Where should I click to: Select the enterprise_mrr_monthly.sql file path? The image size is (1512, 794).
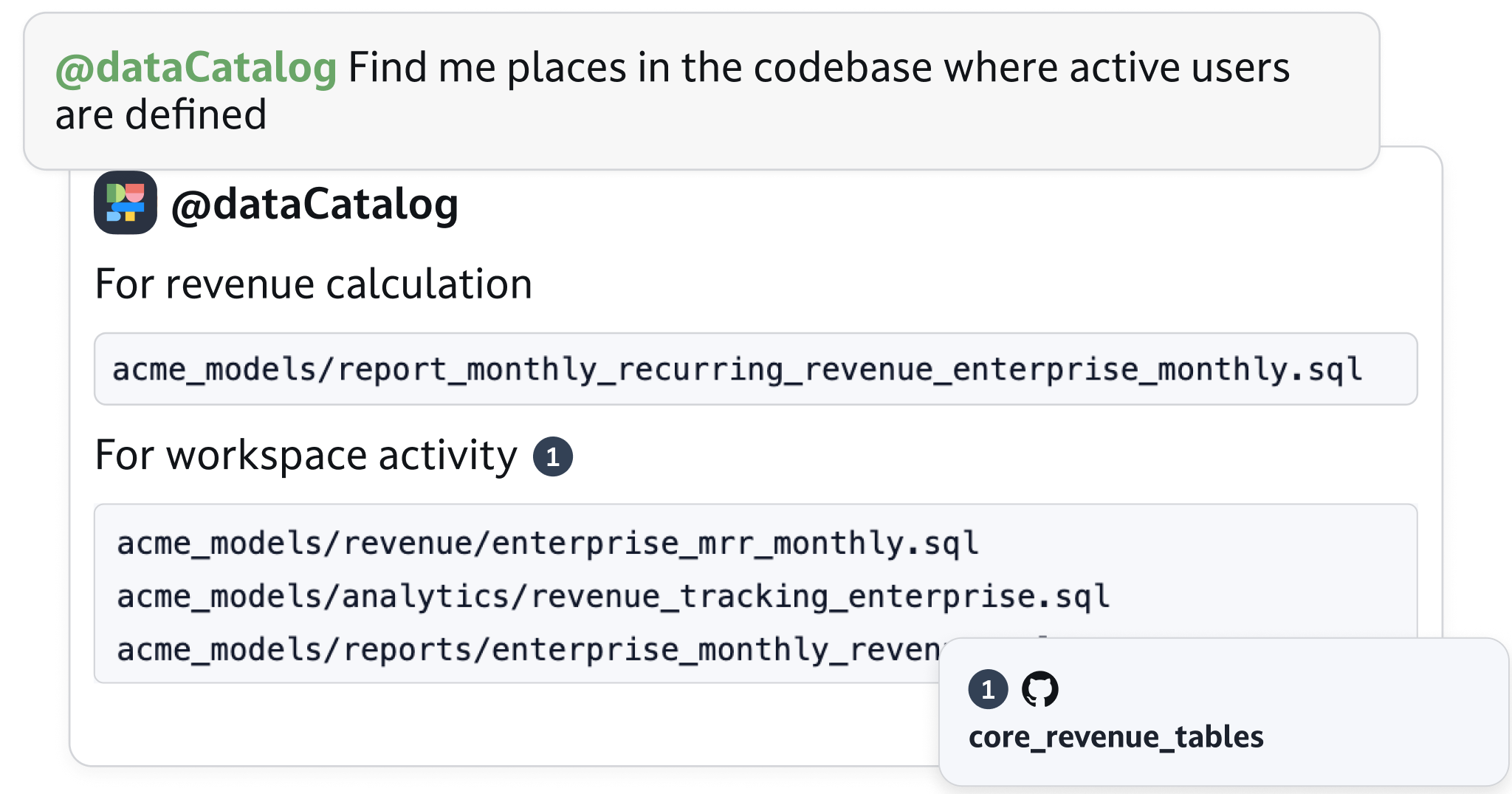pos(548,544)
